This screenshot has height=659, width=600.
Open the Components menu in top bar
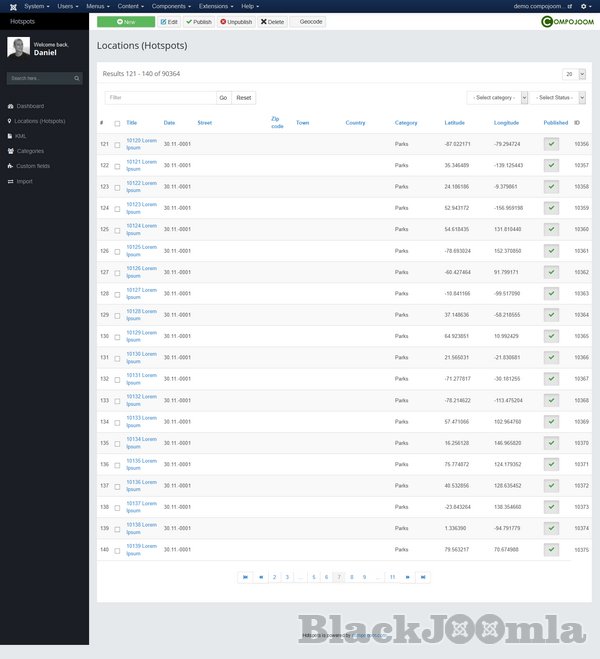click(x=172, y=6)
